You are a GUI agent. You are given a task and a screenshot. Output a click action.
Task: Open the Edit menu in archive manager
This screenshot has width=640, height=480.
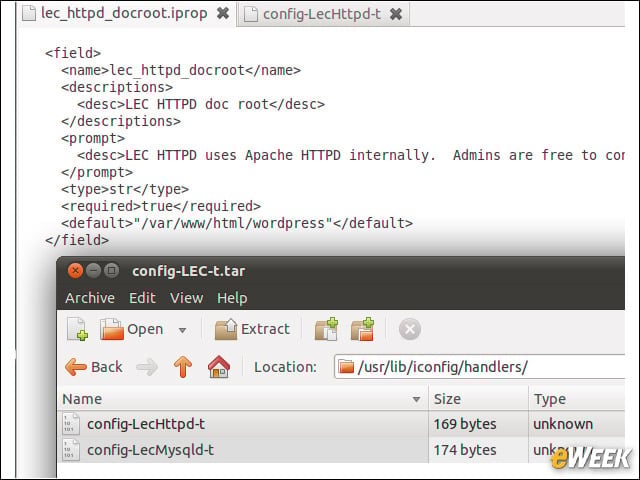(142, 298)
